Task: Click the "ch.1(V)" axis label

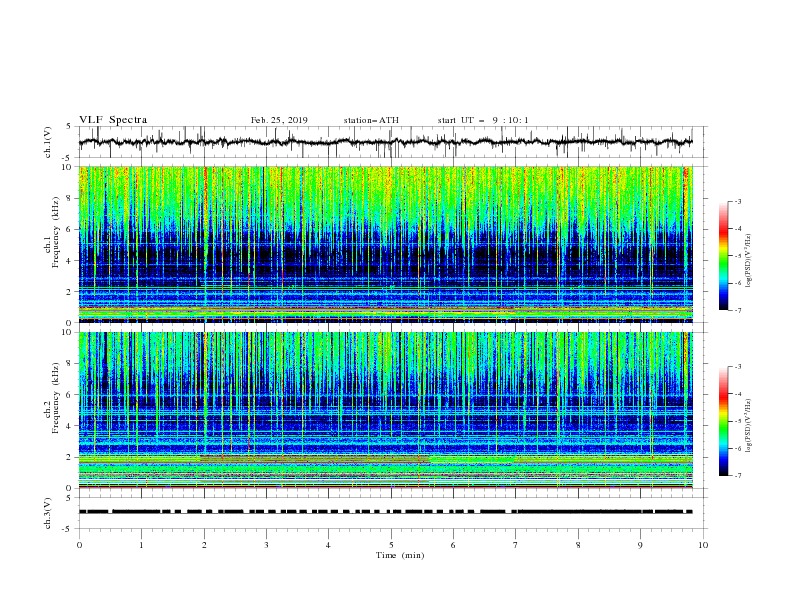Action: 48,142
